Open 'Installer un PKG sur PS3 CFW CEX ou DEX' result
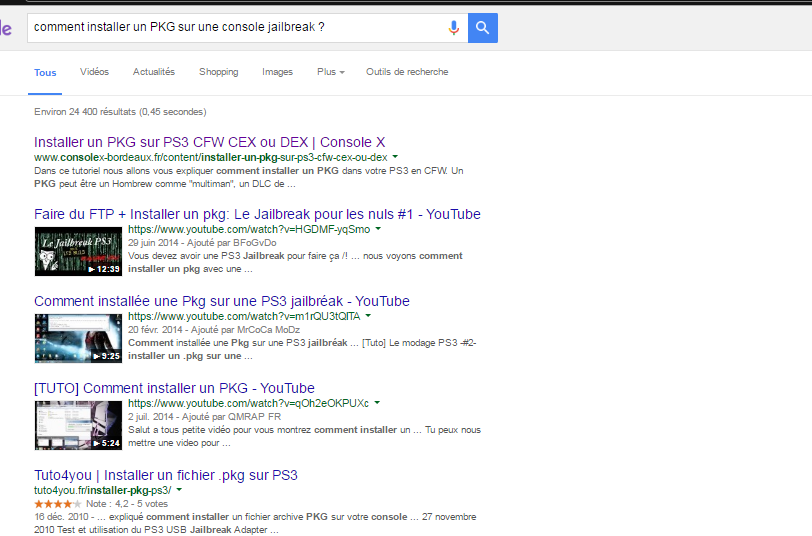Screen dimensions: 812x536 [x=210, y=142]
